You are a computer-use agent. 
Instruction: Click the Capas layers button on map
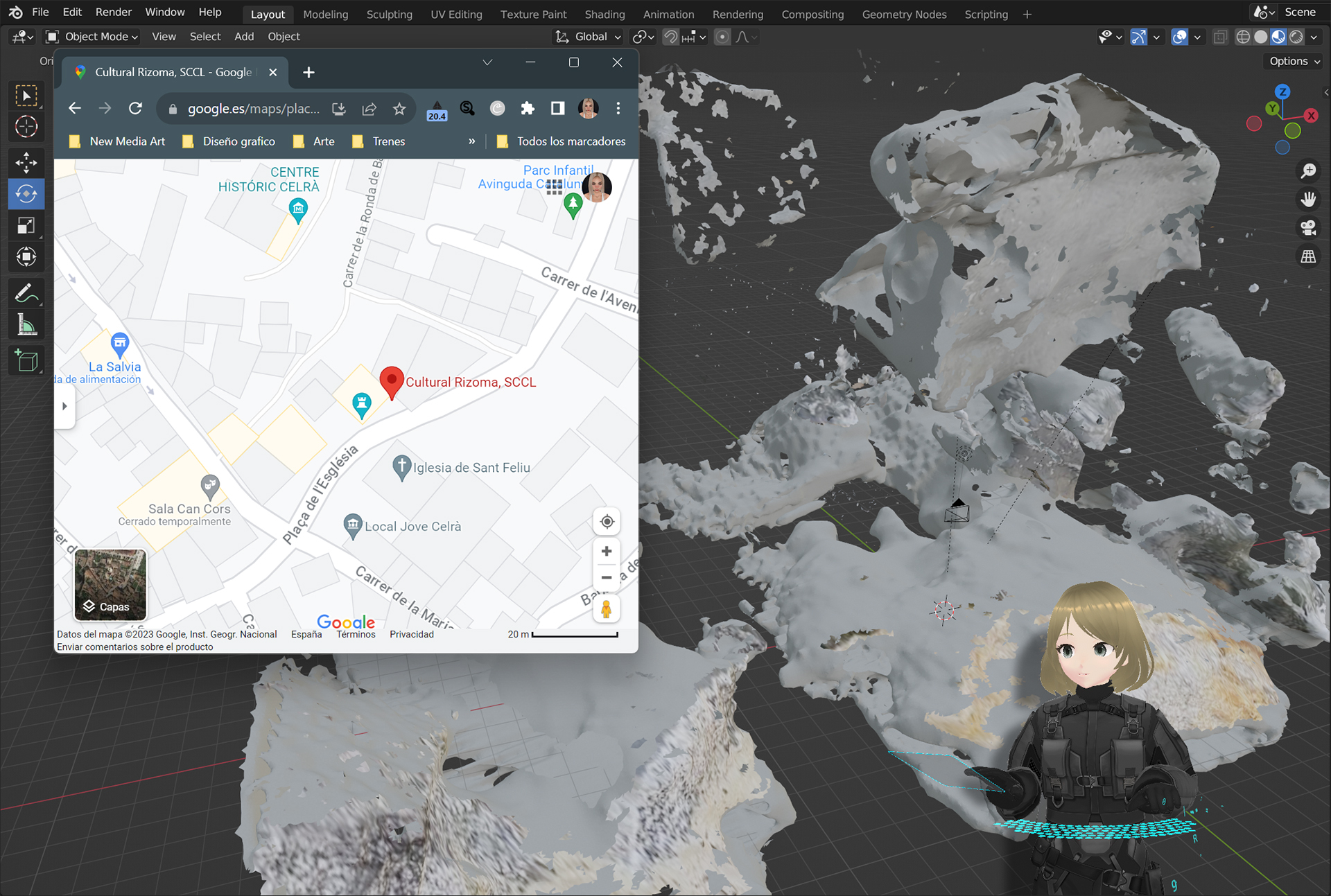[110, 585]
